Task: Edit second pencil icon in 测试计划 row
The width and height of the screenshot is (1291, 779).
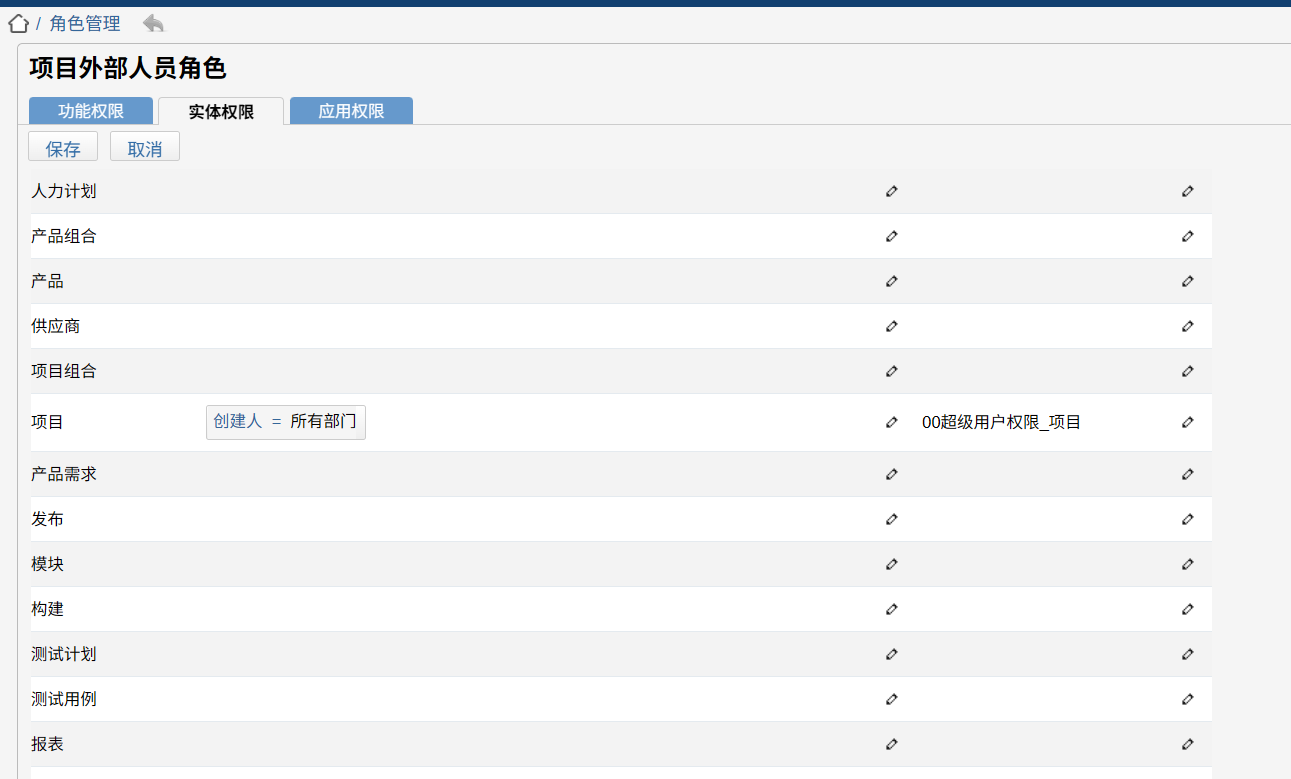Action: tap(1188, 655)
